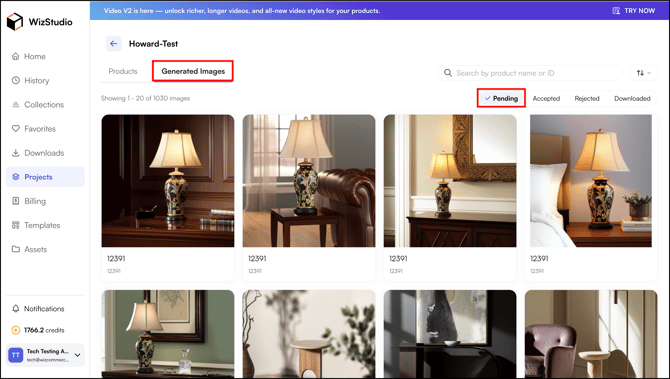Open dark room with bowl thumbnail
The width and height of the screenshot is (670, 379).
pyautogui.click(x=450, y=334)
